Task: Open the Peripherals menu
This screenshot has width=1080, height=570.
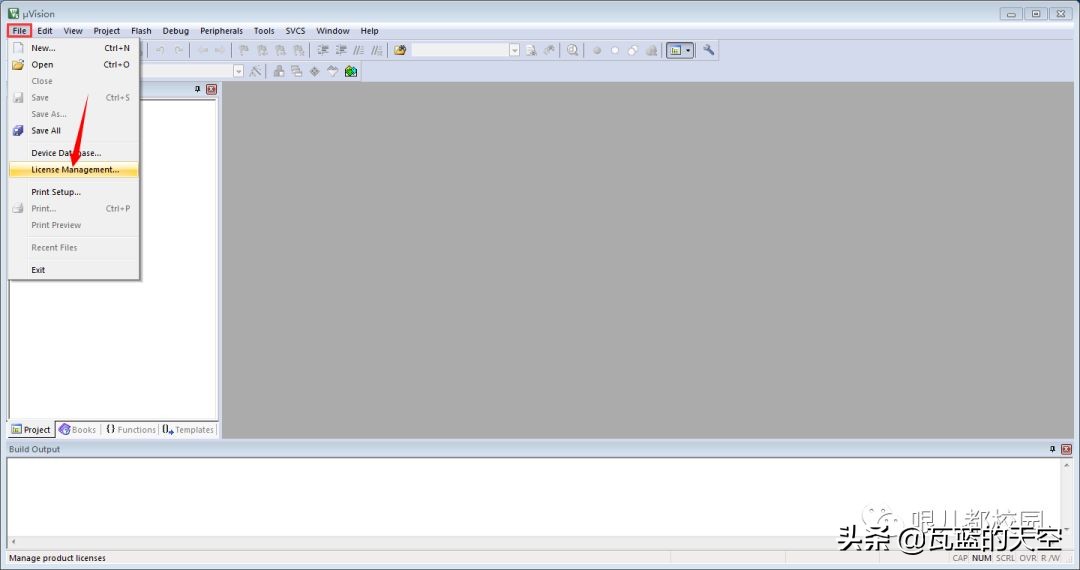Action: coord(221,30)
